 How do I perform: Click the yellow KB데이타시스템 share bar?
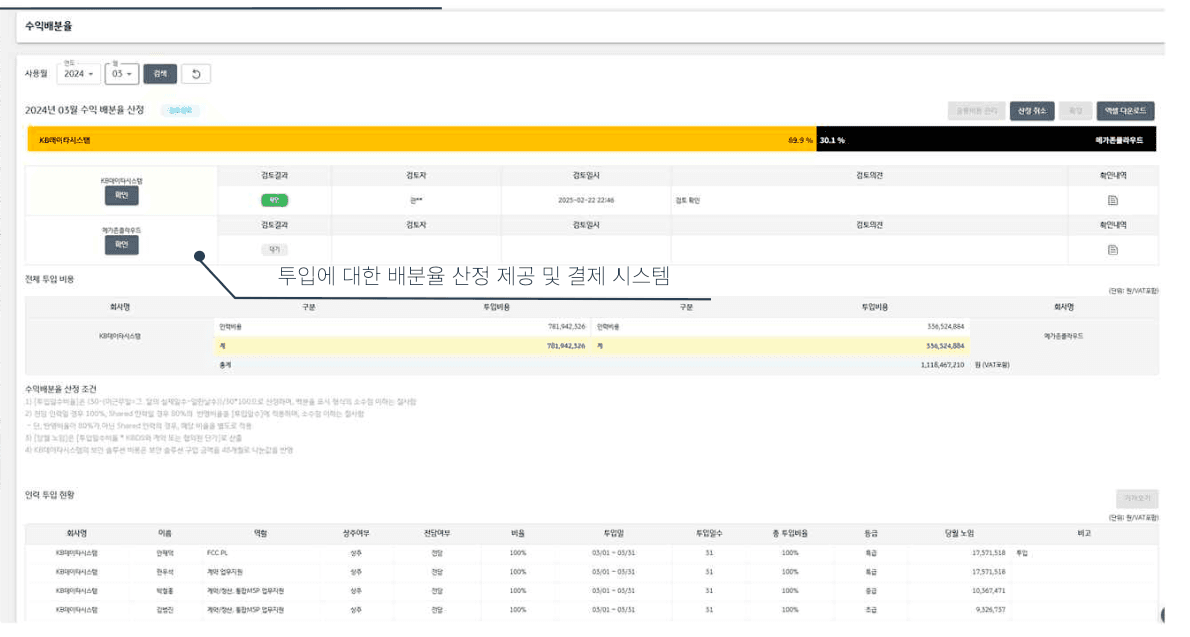[420, 140]
